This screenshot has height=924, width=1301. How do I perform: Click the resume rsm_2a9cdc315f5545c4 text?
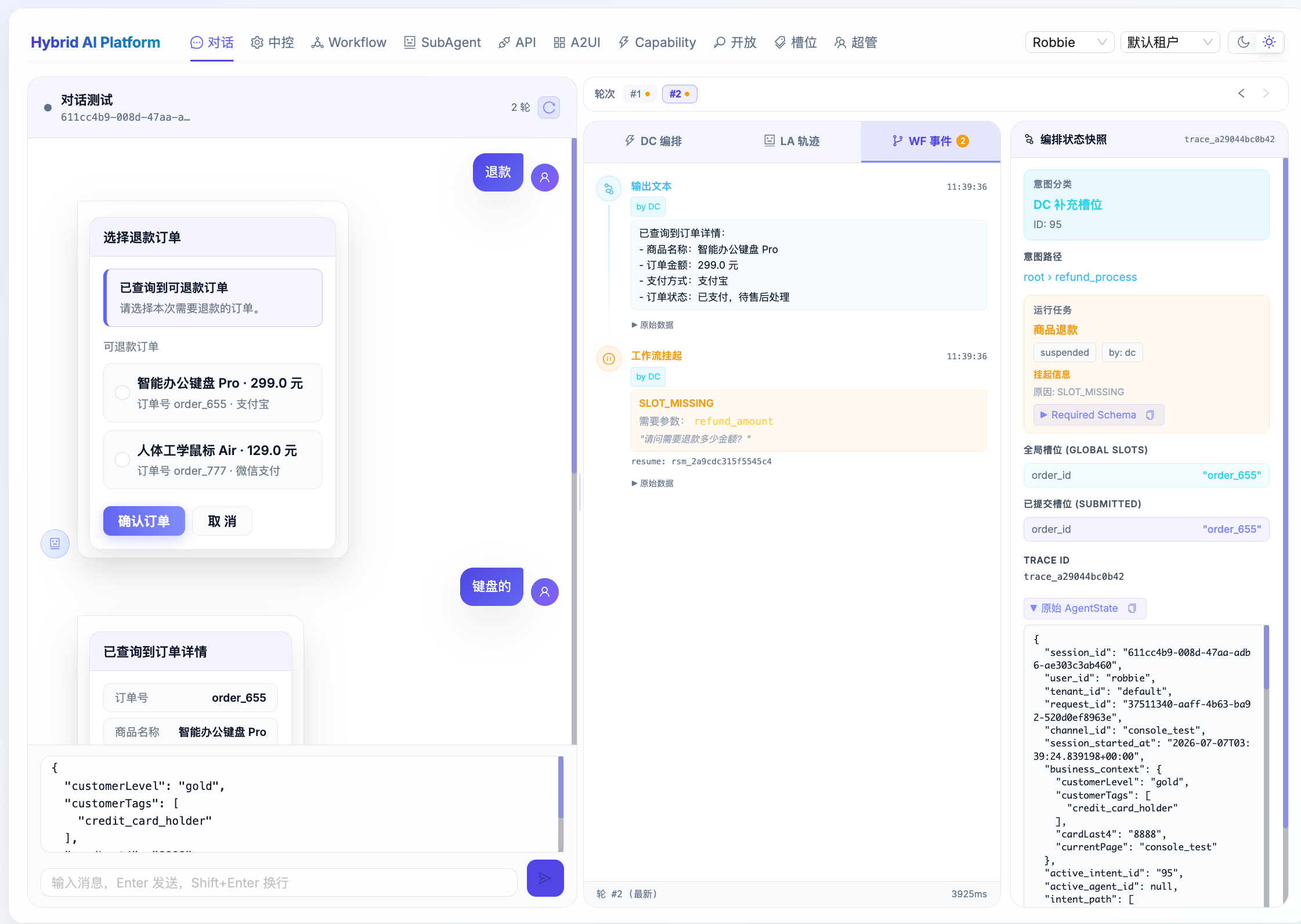coord(702,461)
